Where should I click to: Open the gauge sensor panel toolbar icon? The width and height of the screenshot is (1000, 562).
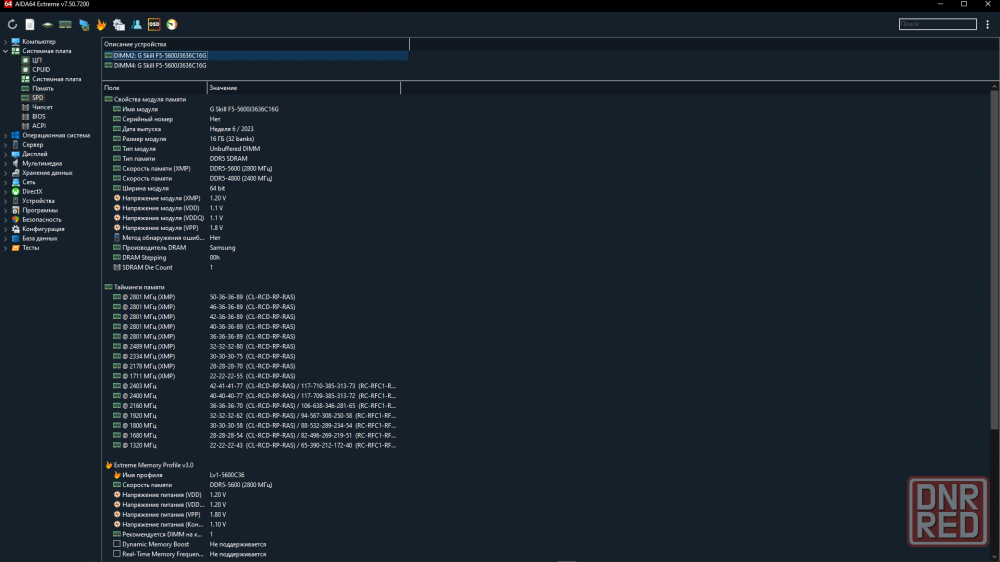172,24
